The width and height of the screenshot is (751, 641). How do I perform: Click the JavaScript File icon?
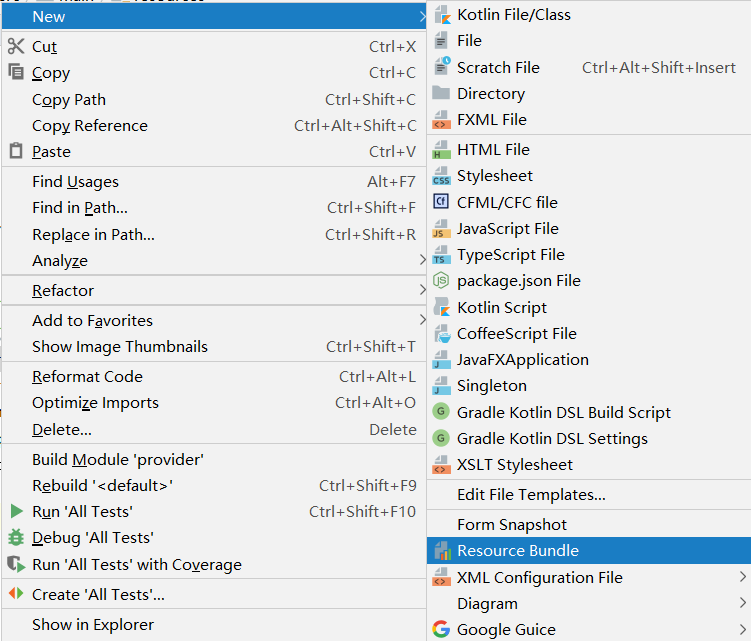(x=442, y=229)
